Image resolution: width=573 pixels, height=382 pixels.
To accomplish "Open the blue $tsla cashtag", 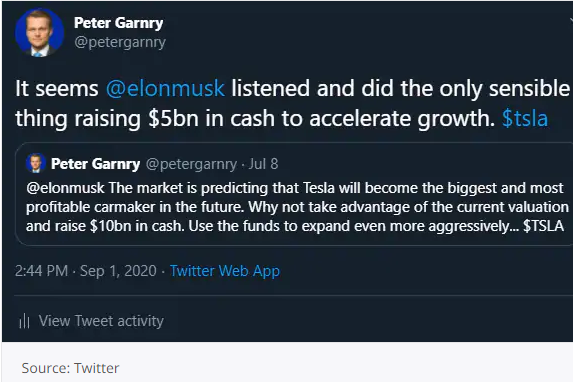I will [525, 118].
